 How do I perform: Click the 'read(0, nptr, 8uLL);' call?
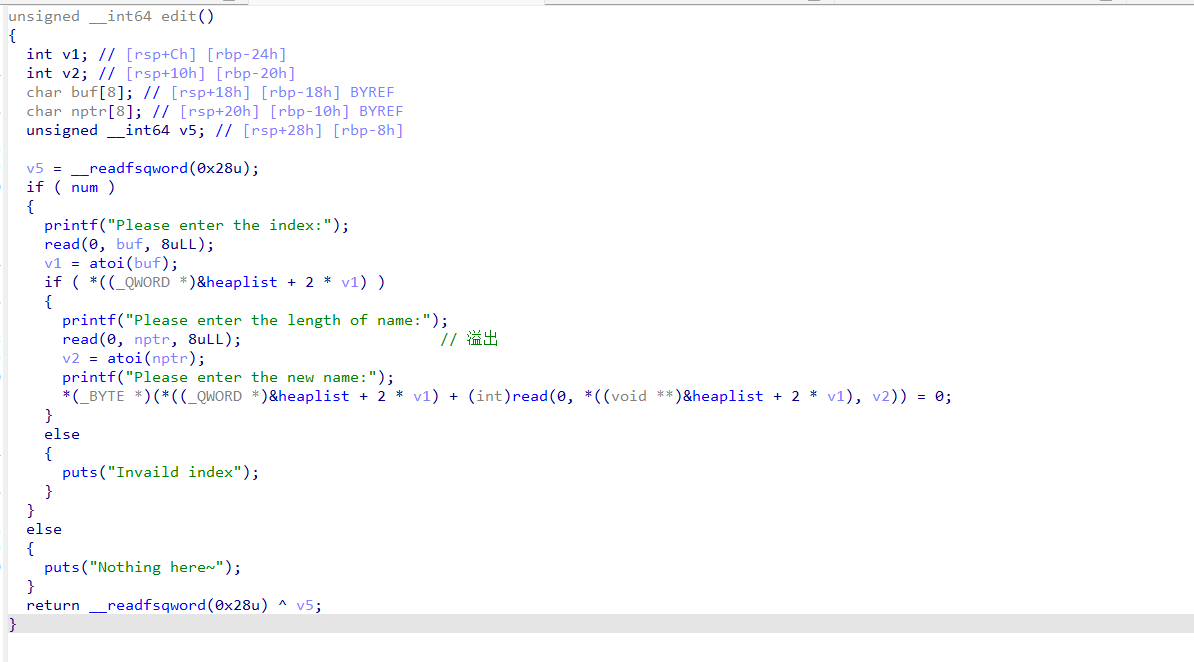[x=152, y=340]
